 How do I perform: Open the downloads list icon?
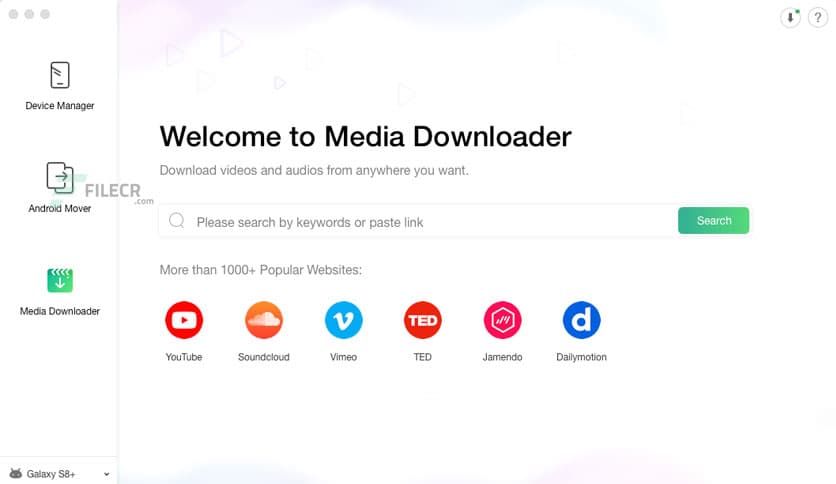[790, 18]
